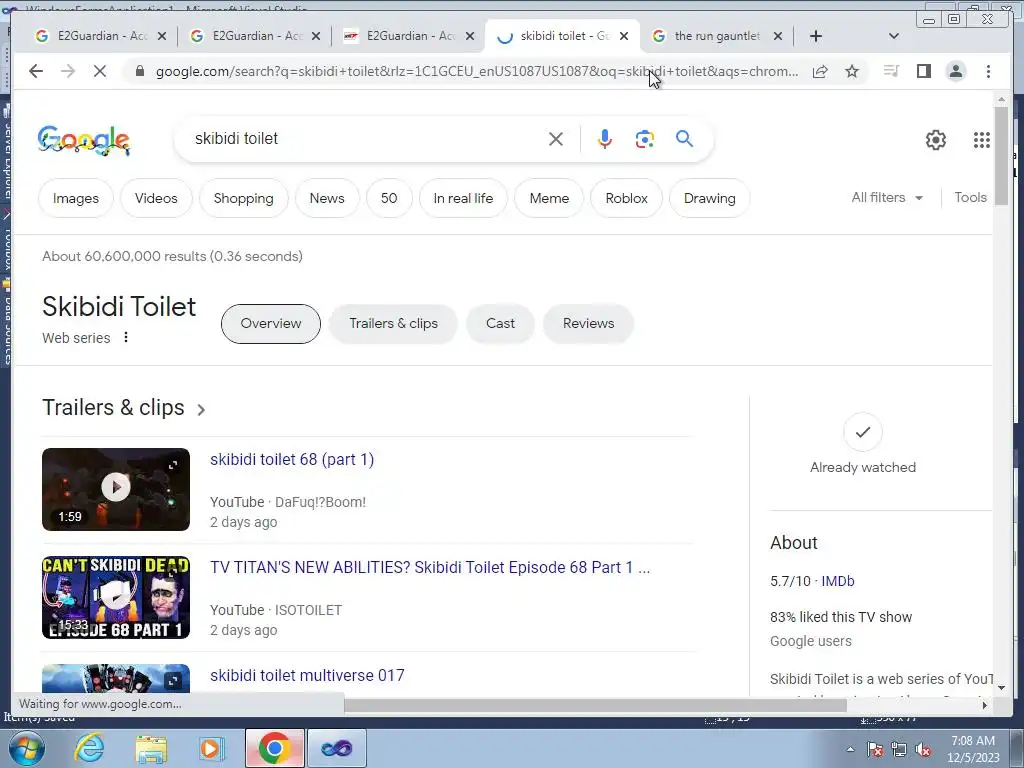
Task: Click the muted volume tray icon
Action: pyautogui.click(x=922, y=750)
